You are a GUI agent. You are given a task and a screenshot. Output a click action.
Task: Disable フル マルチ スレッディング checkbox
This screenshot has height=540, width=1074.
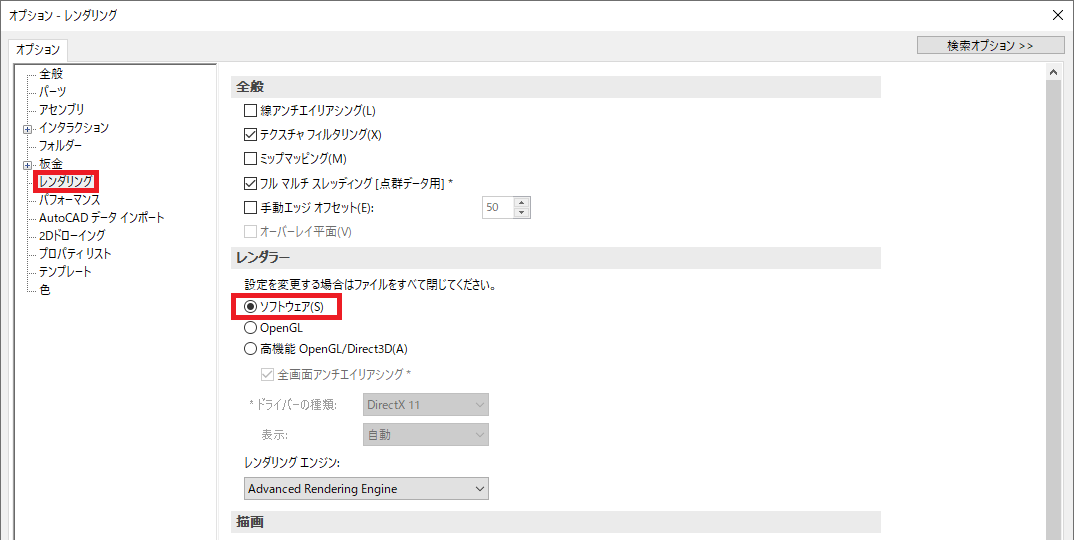pos(251,184)
